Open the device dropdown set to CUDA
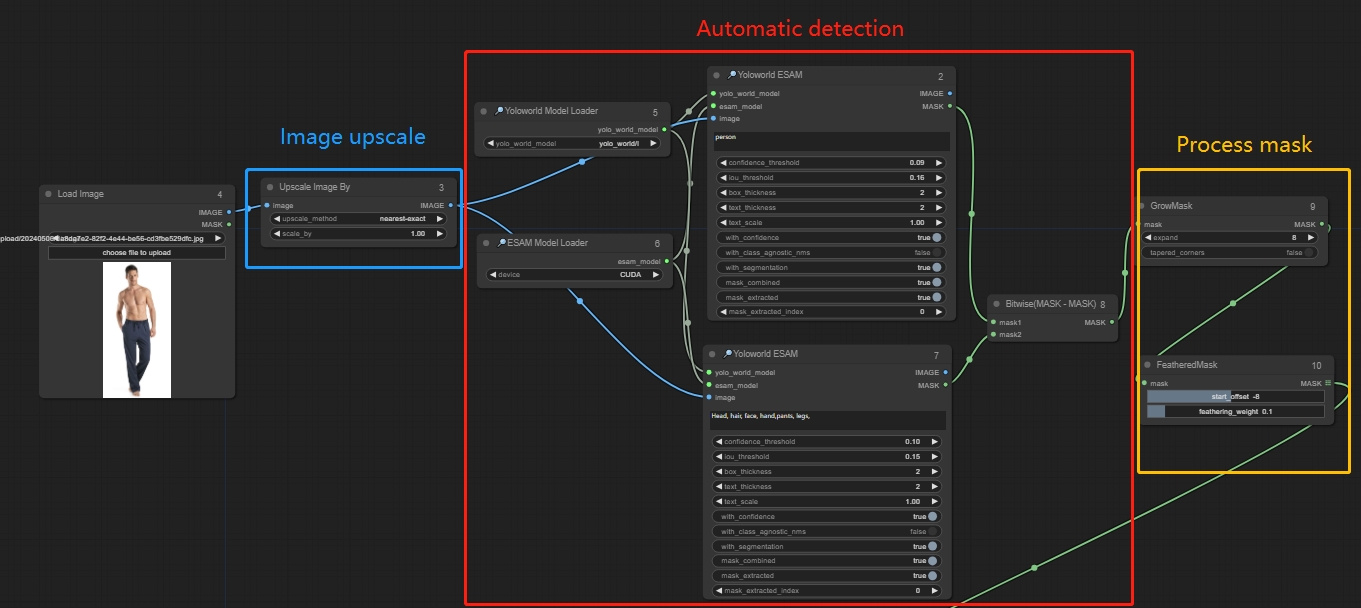Image resolution: width=1361 pixels, height=608 pixels. point(572,274)
